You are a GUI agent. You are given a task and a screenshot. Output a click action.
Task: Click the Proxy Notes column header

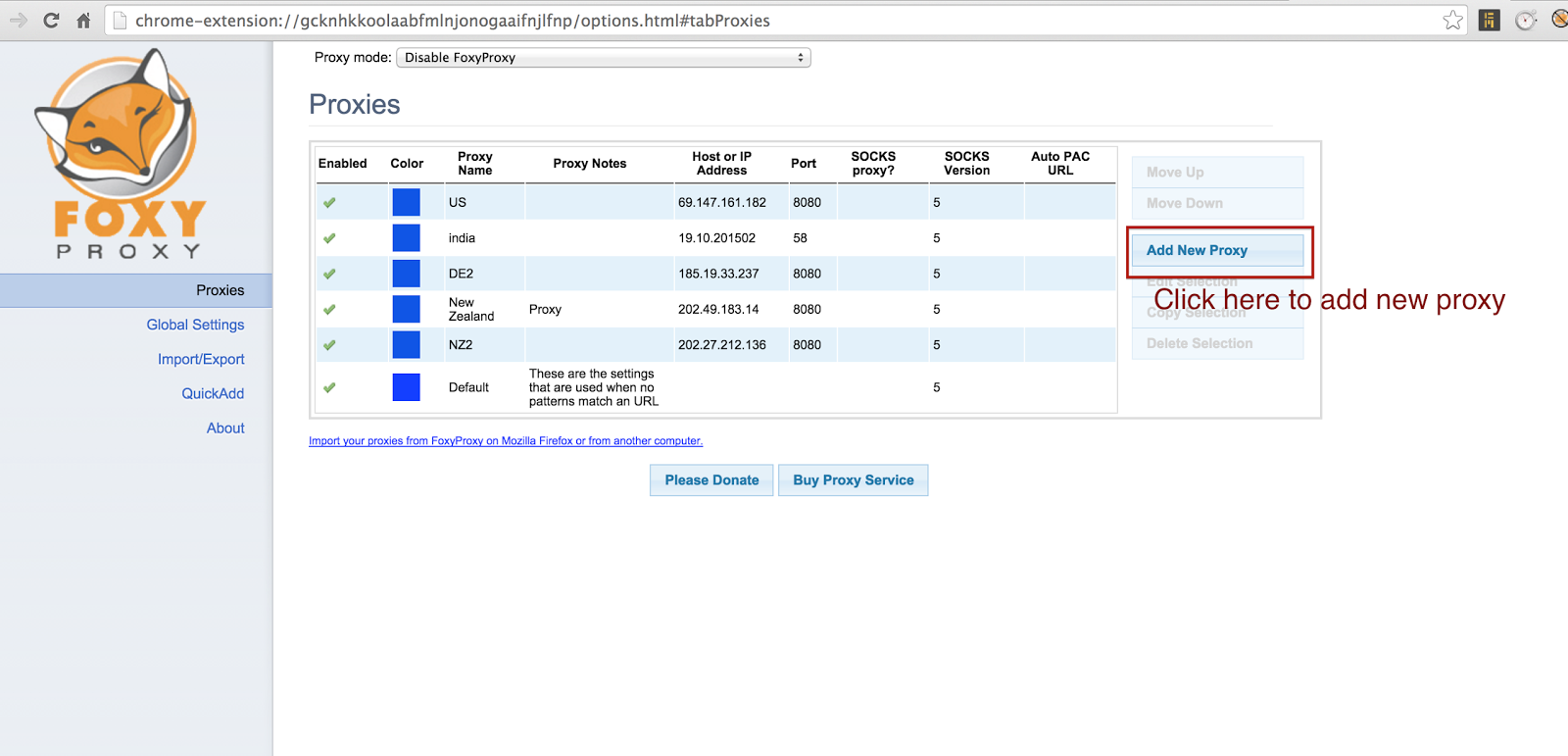click(x=590, y=164)
